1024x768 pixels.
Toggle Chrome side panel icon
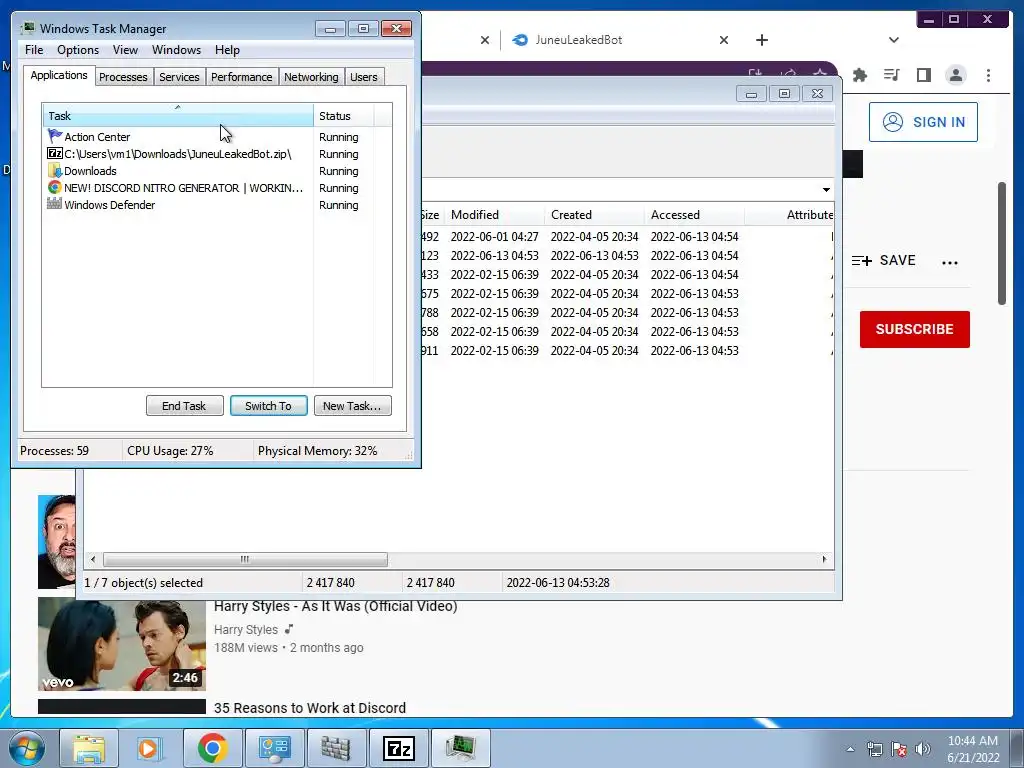click(x=923, y=75)
